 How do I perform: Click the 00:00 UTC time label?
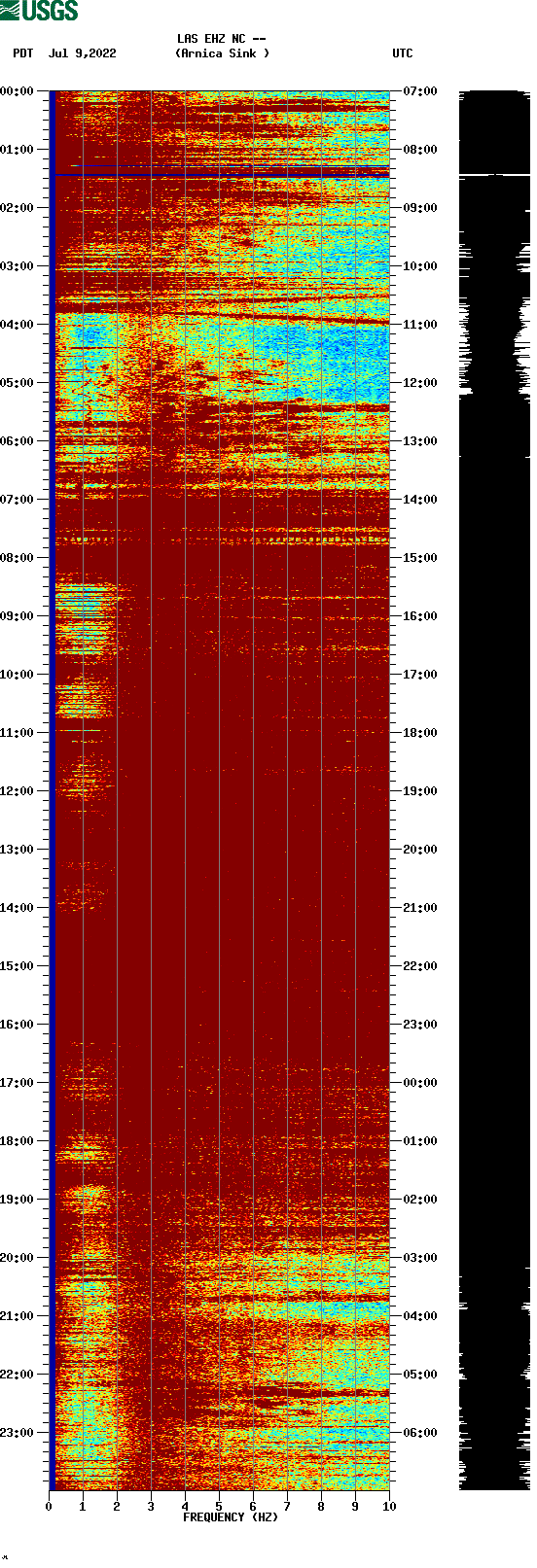click(420, 1083)
